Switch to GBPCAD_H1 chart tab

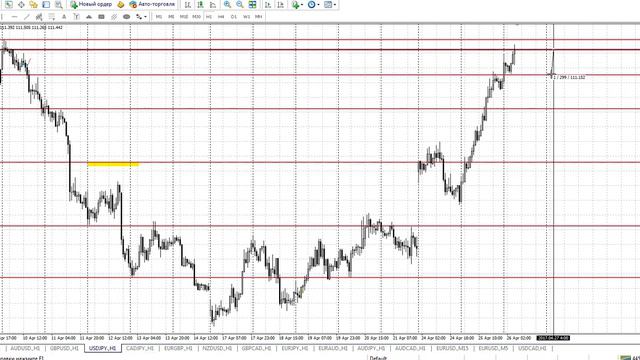(256, 349)
